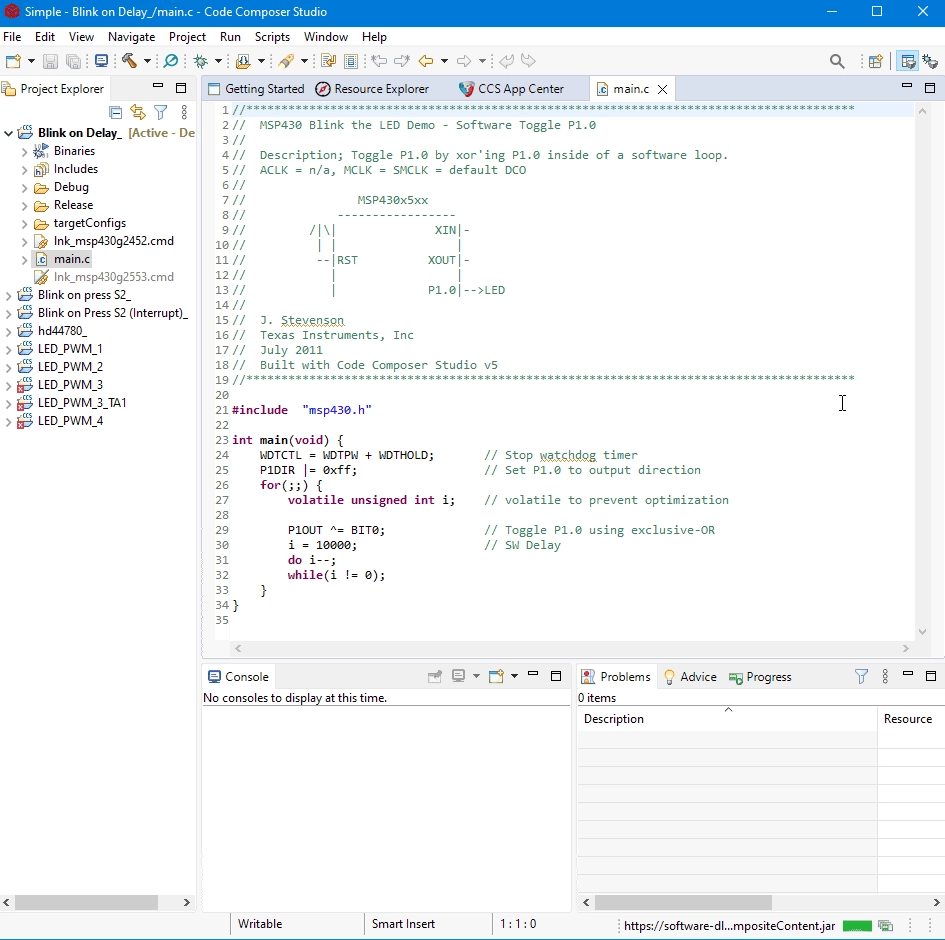Minimize the Project Explorer panel
945x940 pixels.
[158, 87]
